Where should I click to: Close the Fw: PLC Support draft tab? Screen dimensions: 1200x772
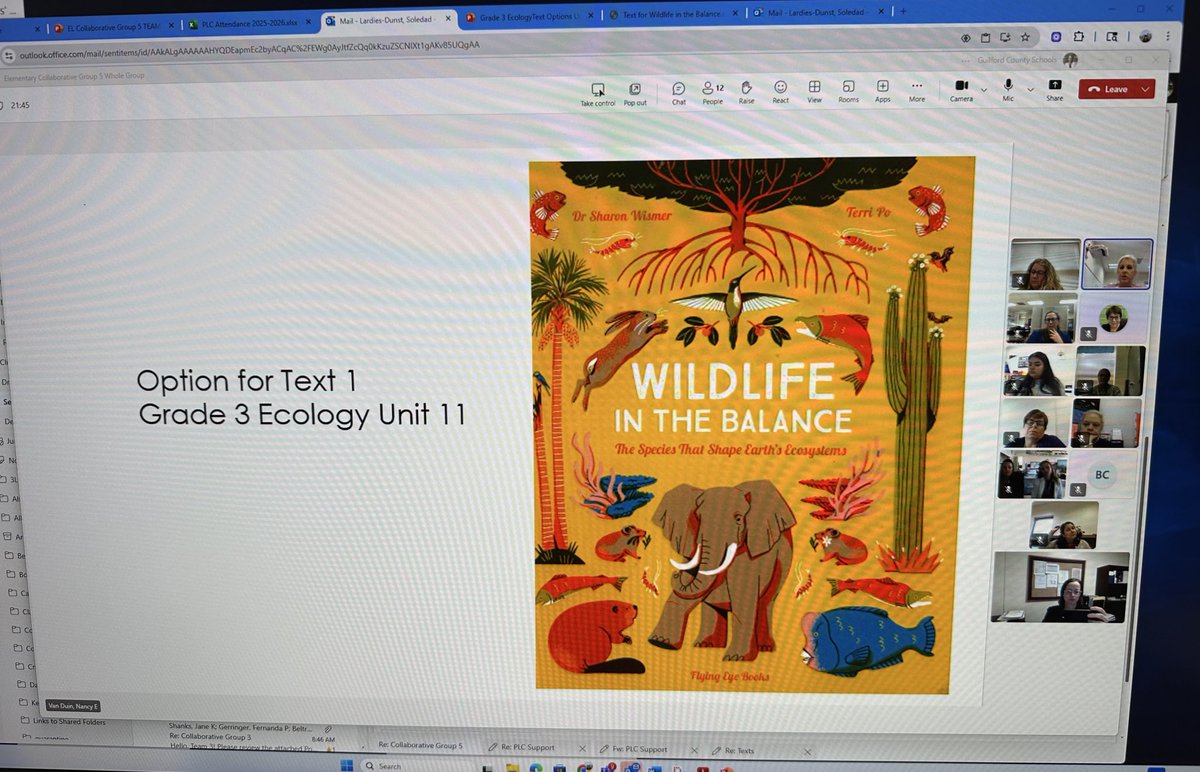[695, 749]
